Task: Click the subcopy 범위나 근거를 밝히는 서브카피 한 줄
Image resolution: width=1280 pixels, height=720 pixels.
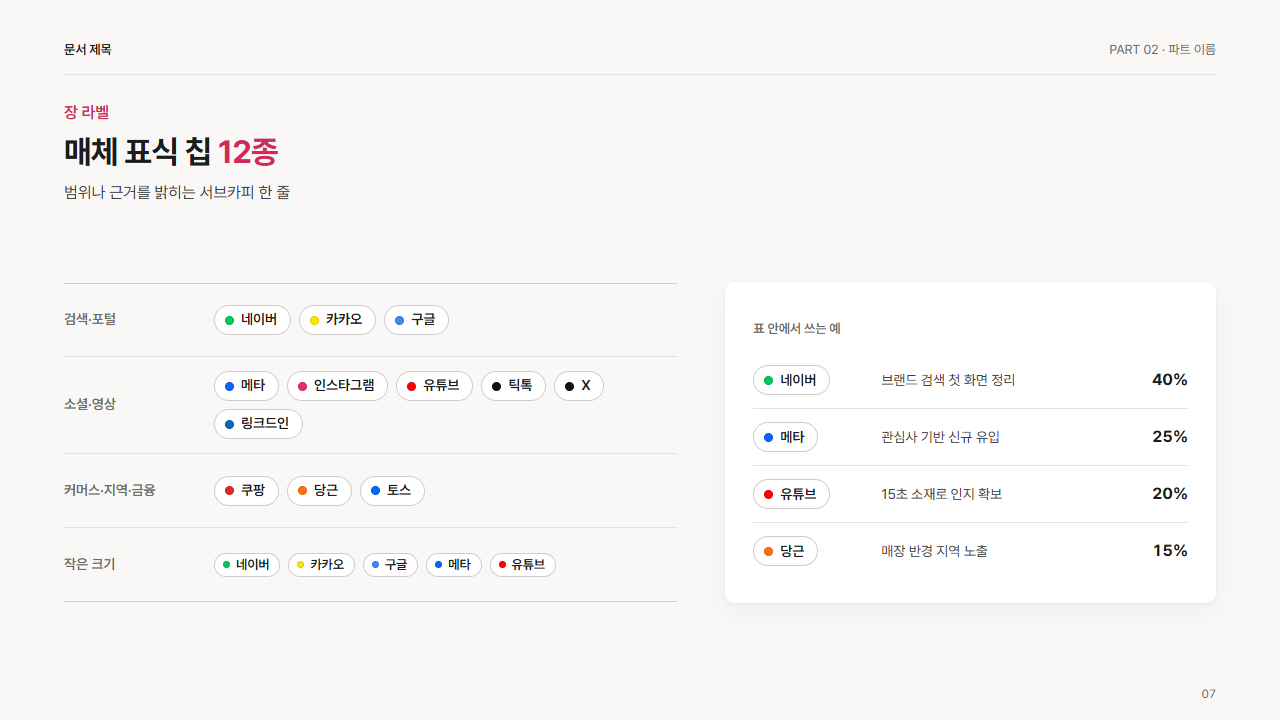Action: click(x=177, y=192)
